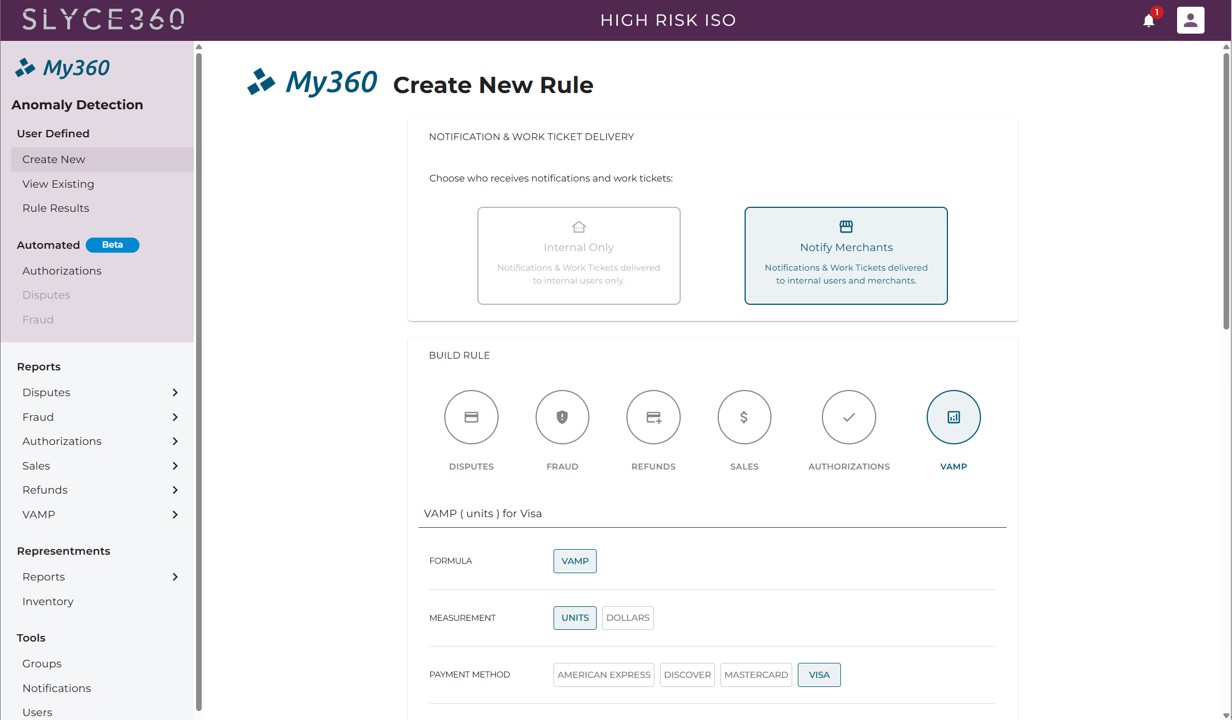
Task: Select Visa payment method
Action: point(819,675)
